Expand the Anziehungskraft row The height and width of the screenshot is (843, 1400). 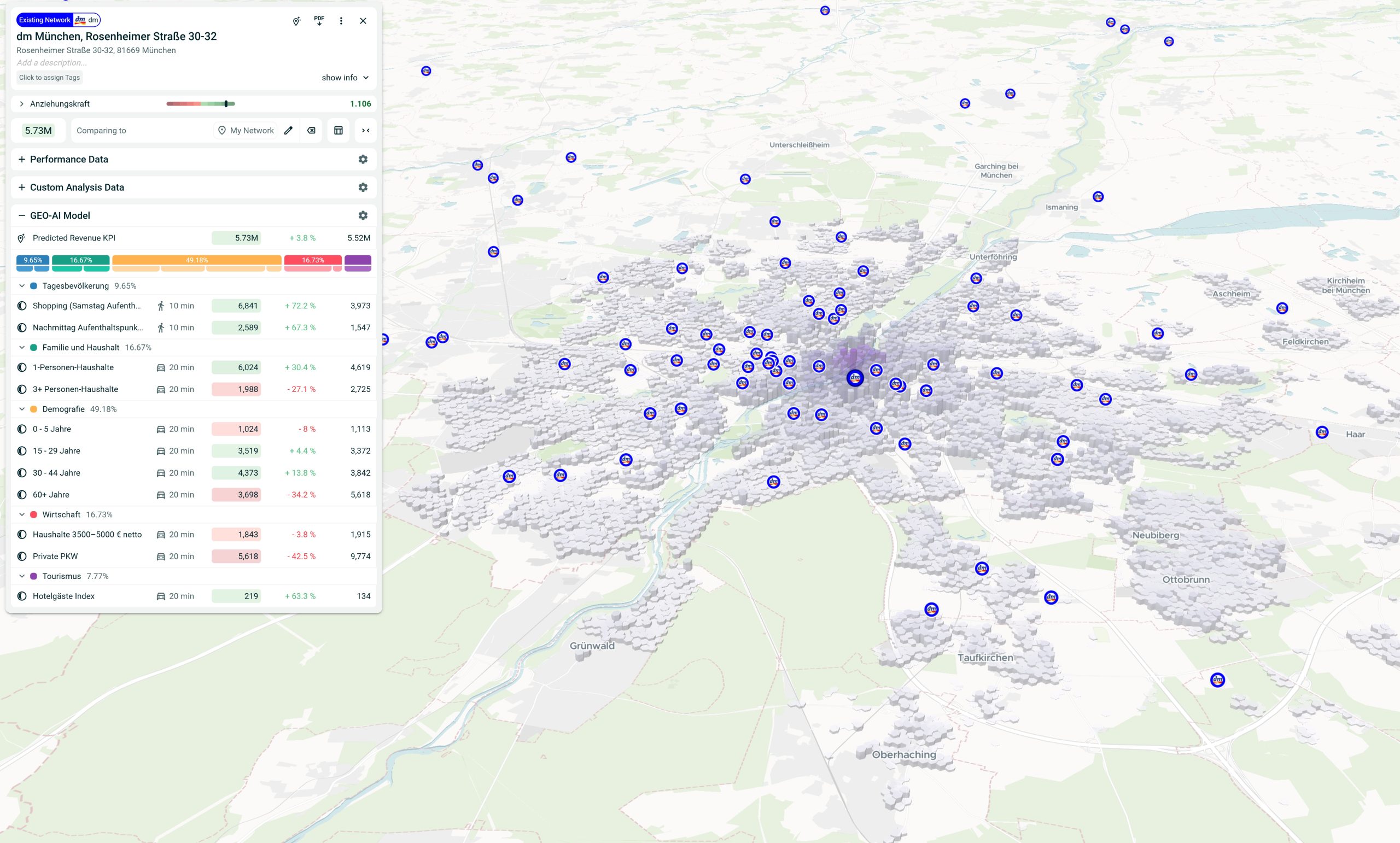point(21,104)
